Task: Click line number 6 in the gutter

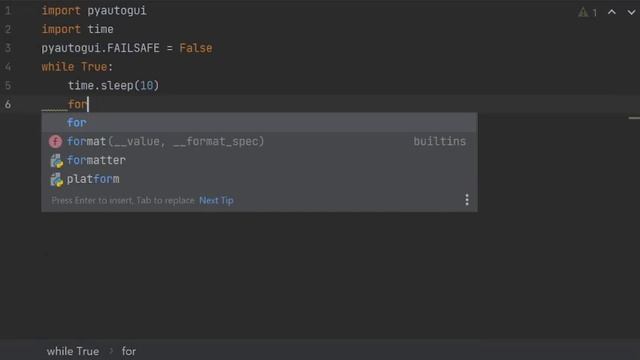Action: click(8, 104)
